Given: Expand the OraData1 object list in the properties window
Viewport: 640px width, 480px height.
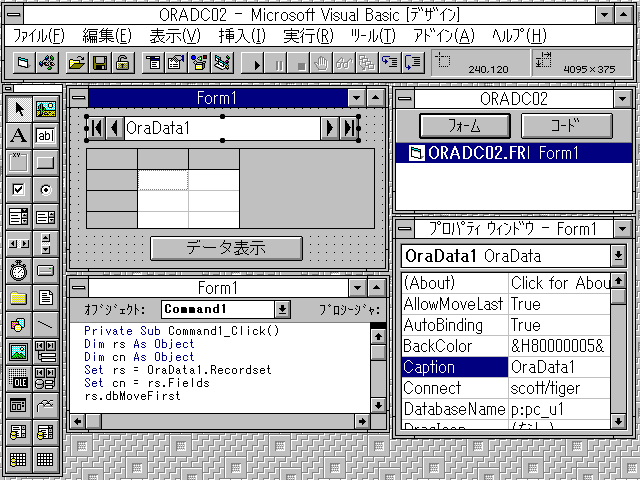Looking at the screenshot, I should click(x=619, y=255).
